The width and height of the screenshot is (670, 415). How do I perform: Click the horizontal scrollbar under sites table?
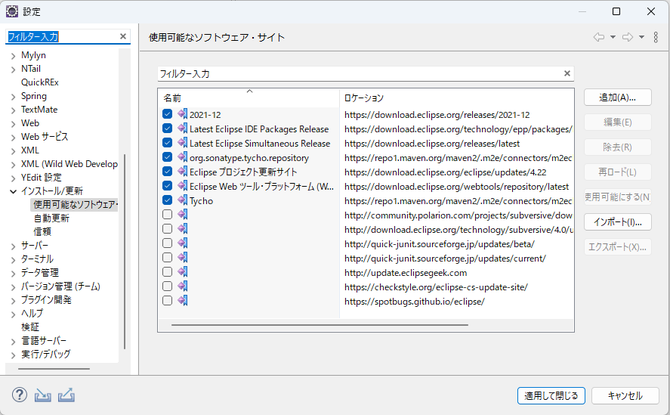(320, 325)
